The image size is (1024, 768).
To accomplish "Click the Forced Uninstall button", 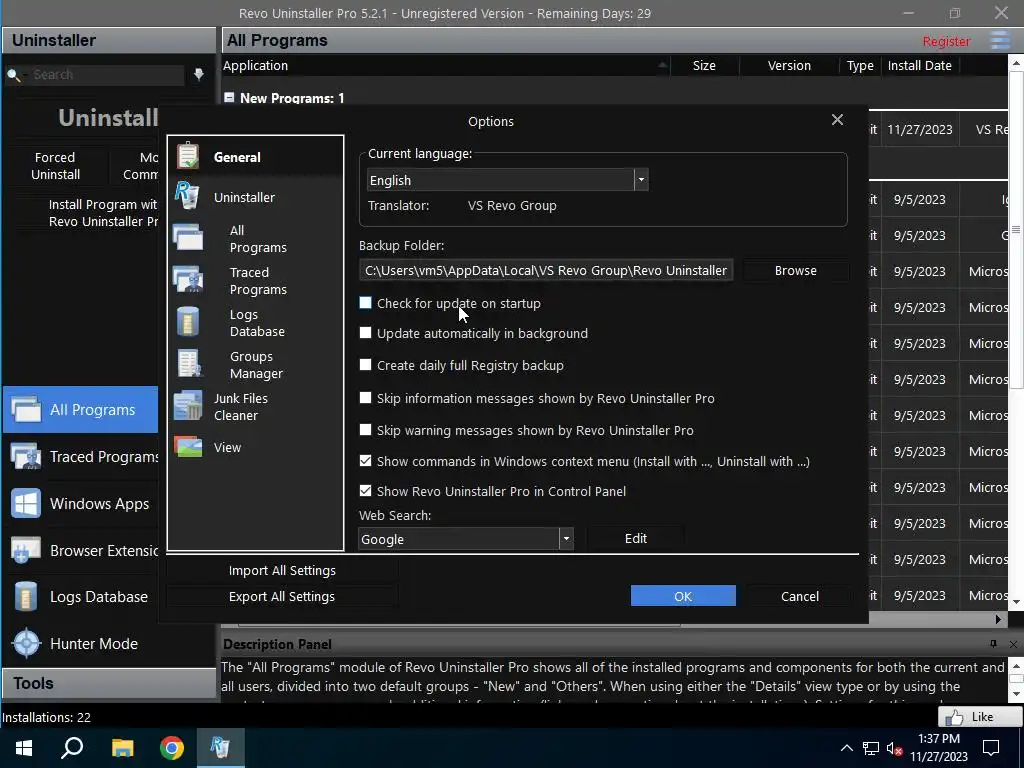I will [x=56, y=166].
